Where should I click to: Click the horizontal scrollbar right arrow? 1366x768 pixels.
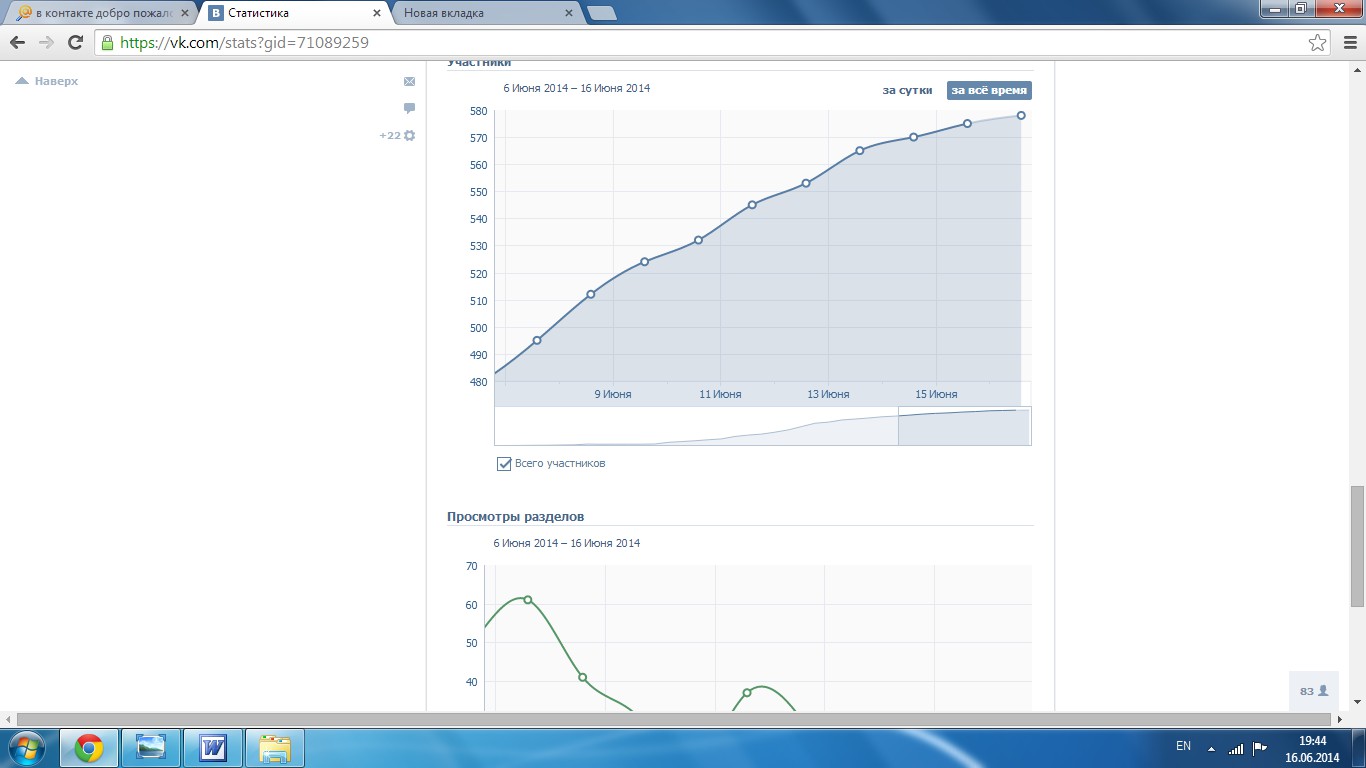pos(1342,720)
